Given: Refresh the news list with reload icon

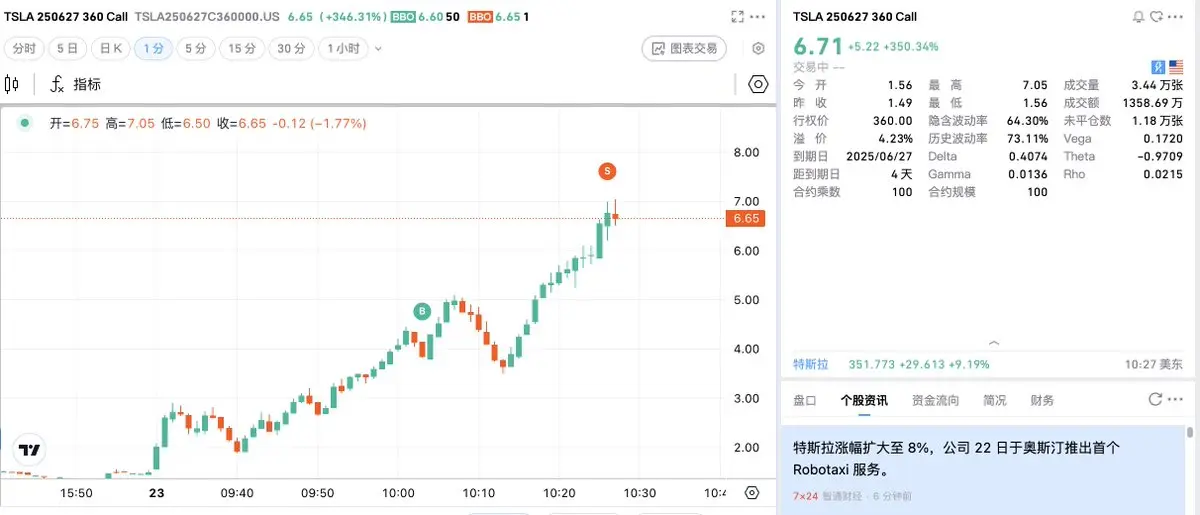Looking at the screenshot, I should pyautogui.click(x=1155, y=399).
